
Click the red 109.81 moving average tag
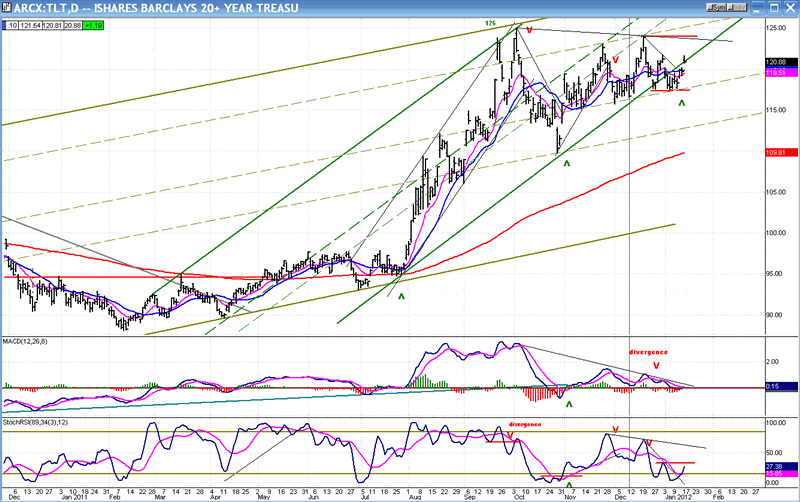[776, 153]
